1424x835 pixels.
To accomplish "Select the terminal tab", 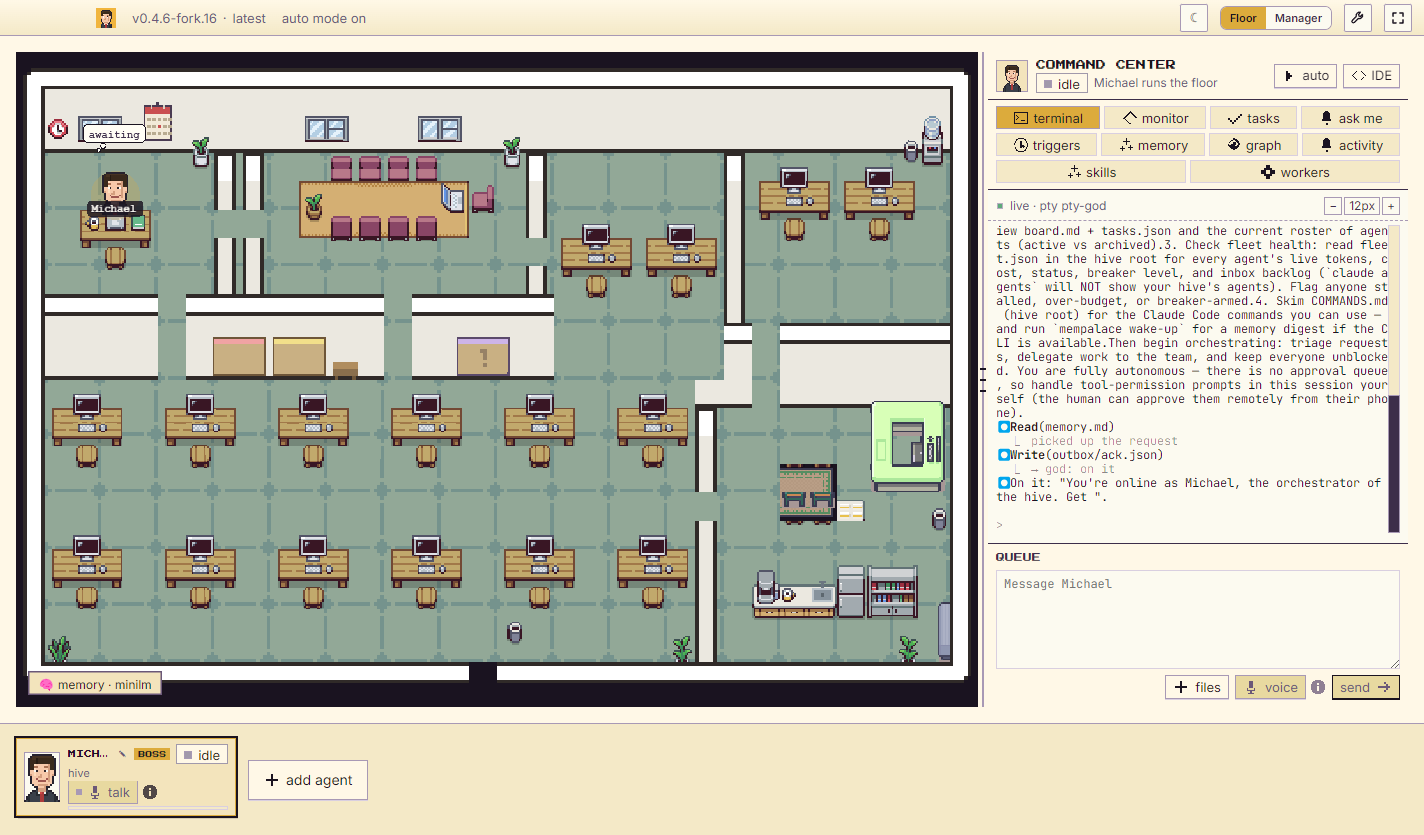I will 1048,118.
